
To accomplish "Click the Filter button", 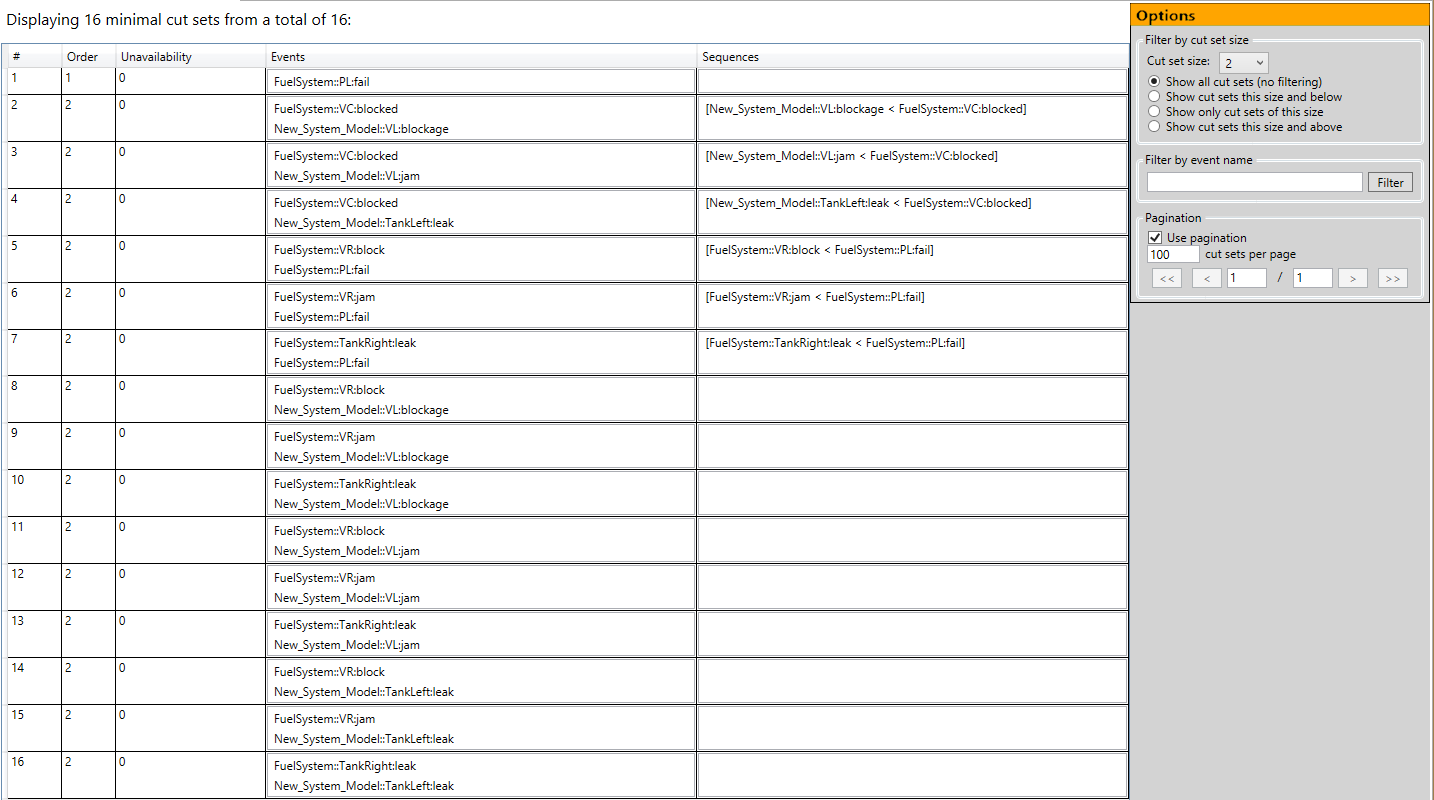I will pyautogui.click(x=1390, y=182).
